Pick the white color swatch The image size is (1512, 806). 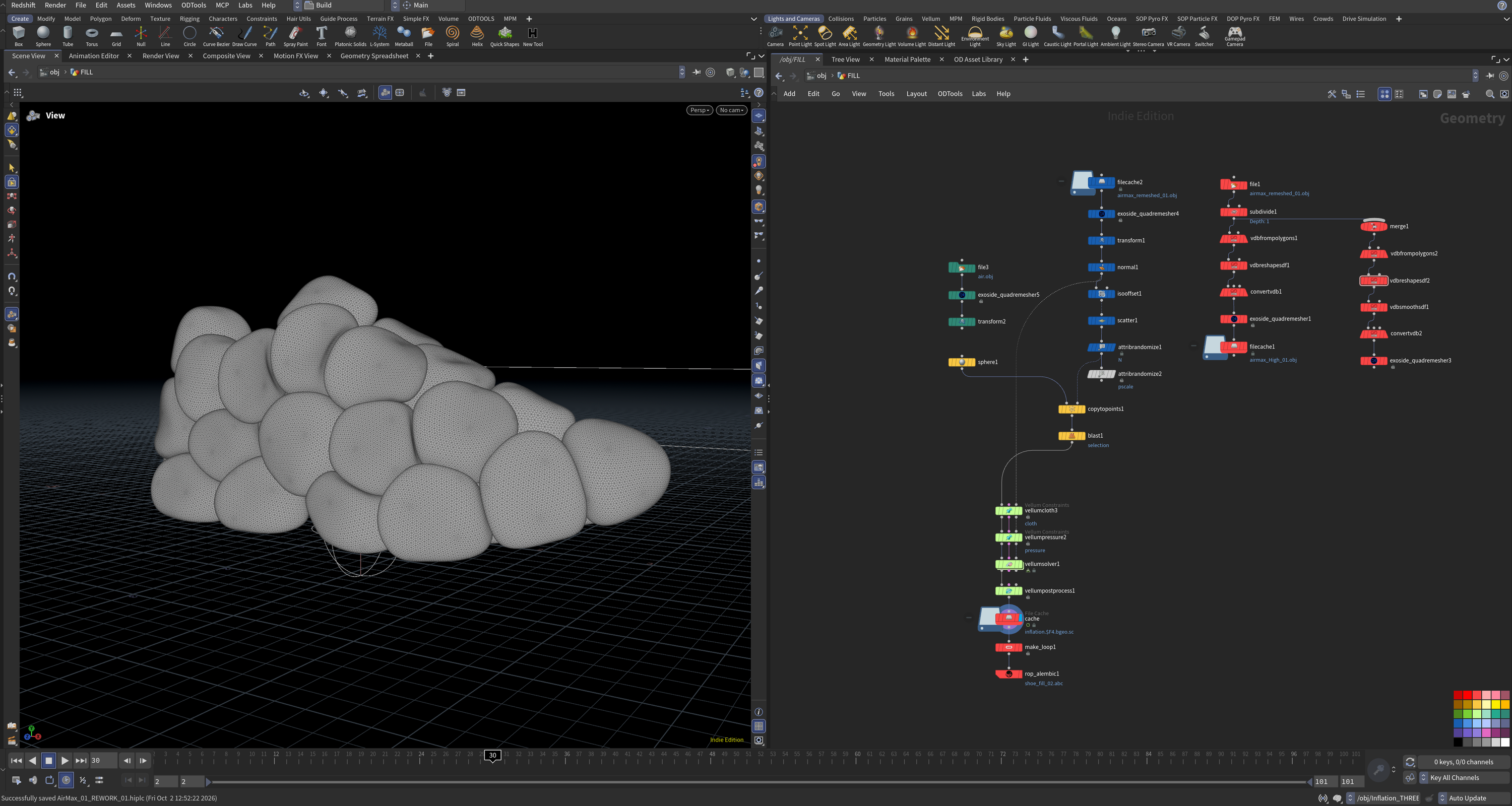pyautogui.click(x=1505, y=743)
